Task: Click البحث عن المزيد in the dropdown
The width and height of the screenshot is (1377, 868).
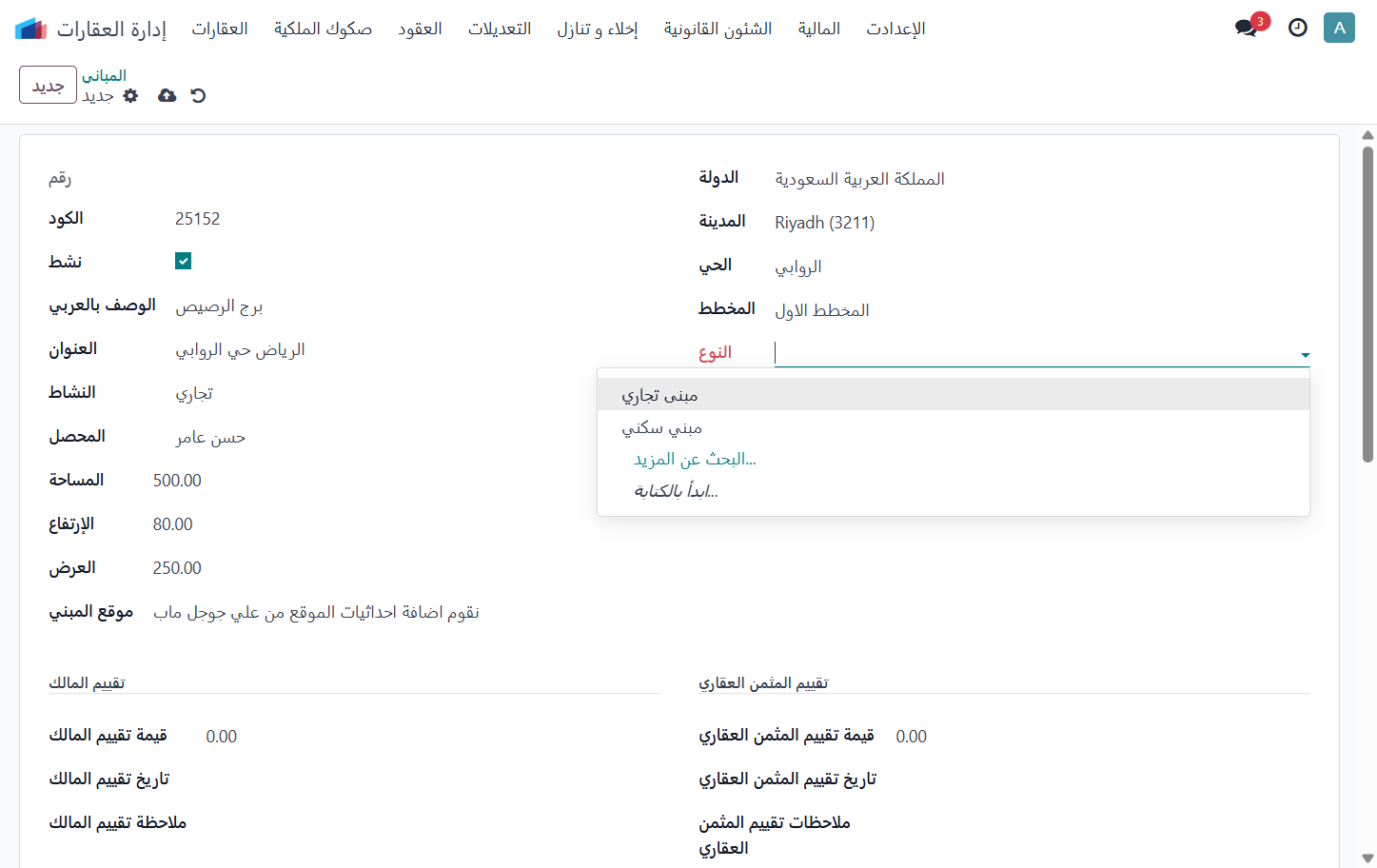Action: (x=695, y=459)
